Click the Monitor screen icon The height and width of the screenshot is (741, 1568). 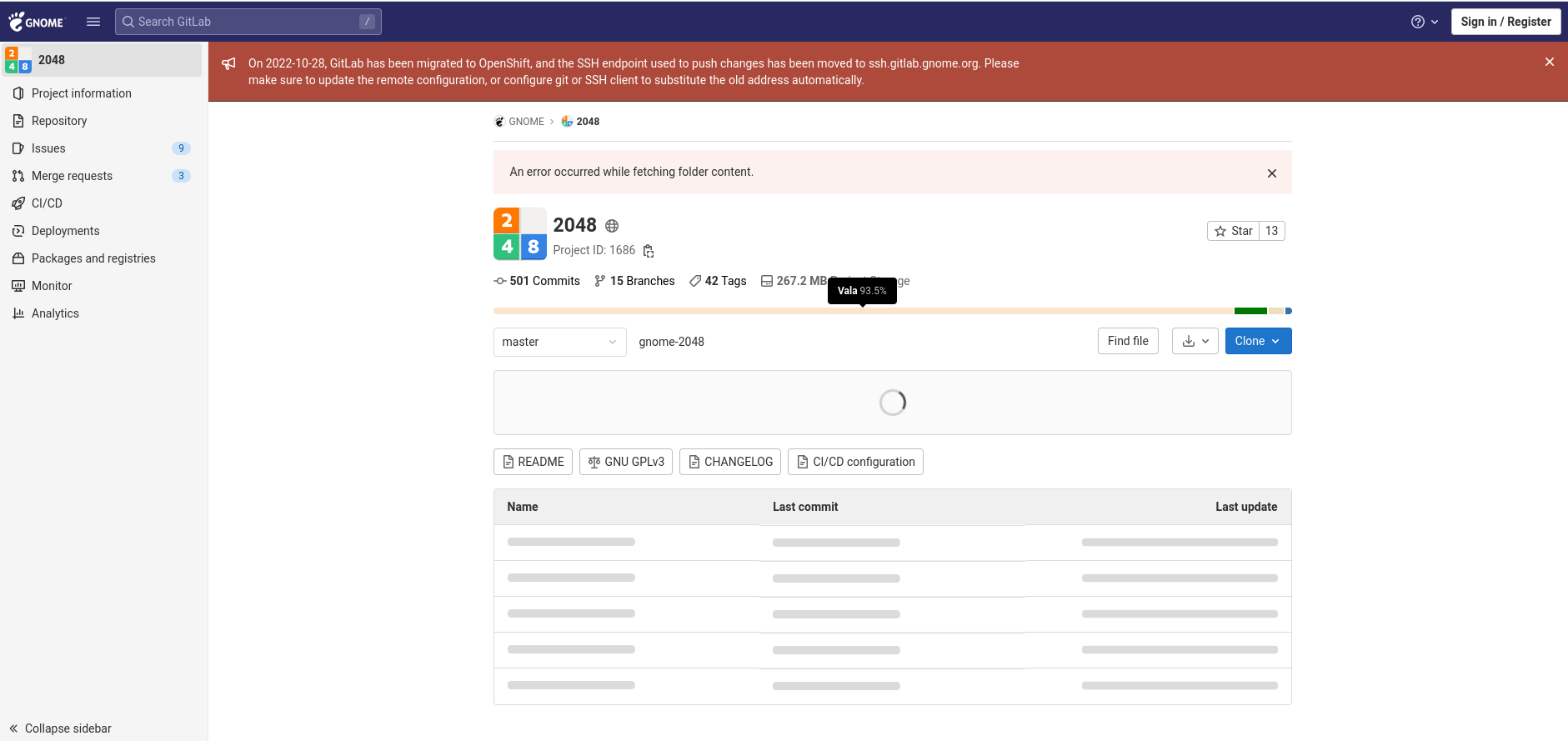click(x=18, y=286)
